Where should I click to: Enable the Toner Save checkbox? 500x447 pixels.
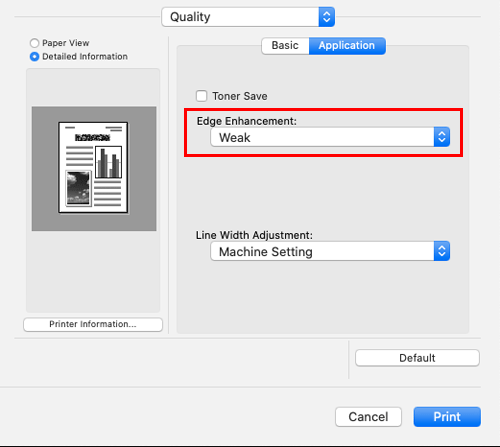pos(201,96)
